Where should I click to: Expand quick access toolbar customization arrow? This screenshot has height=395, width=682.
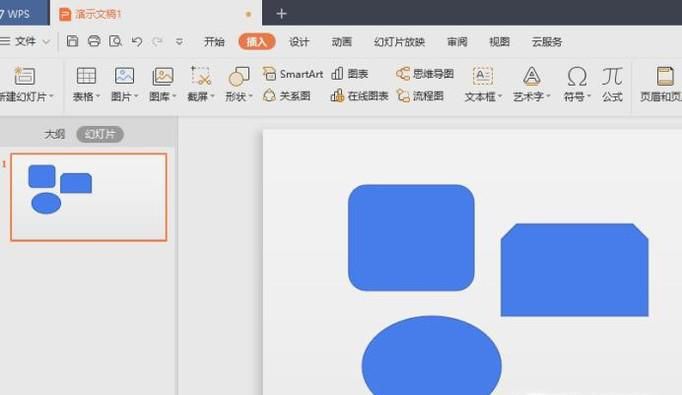pyautogui.click(x=179, y=42)
